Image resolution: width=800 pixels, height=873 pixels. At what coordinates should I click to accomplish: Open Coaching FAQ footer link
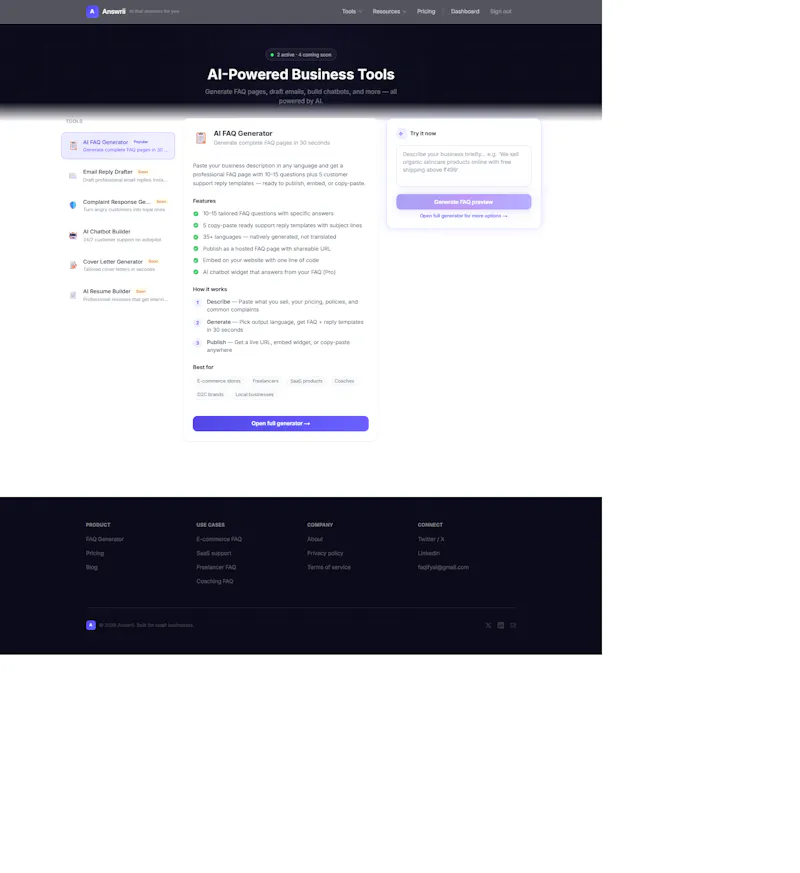click(214, 581)
